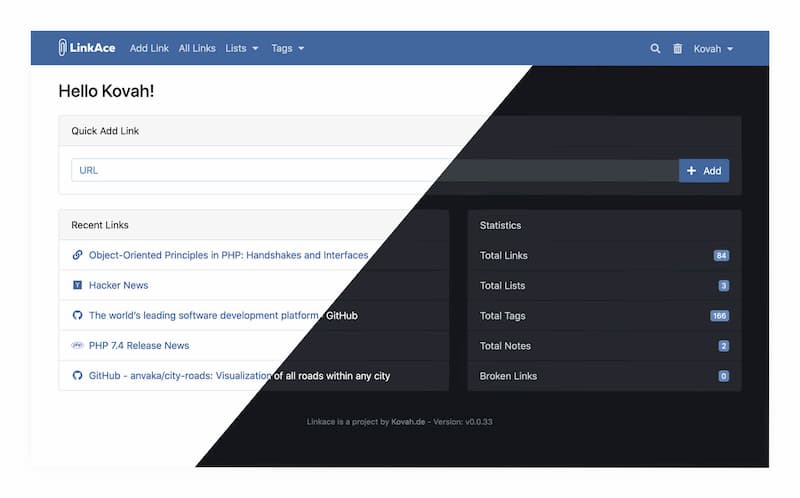Viewport: 800px width, 498px height.
Task: Click the LinkAce paperclip logo
Action: coord(62,47)
